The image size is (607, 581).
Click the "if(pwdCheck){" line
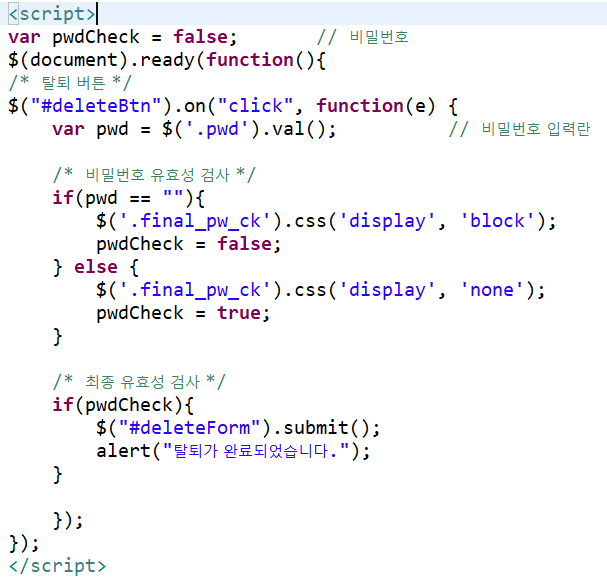tap(123, 405)
